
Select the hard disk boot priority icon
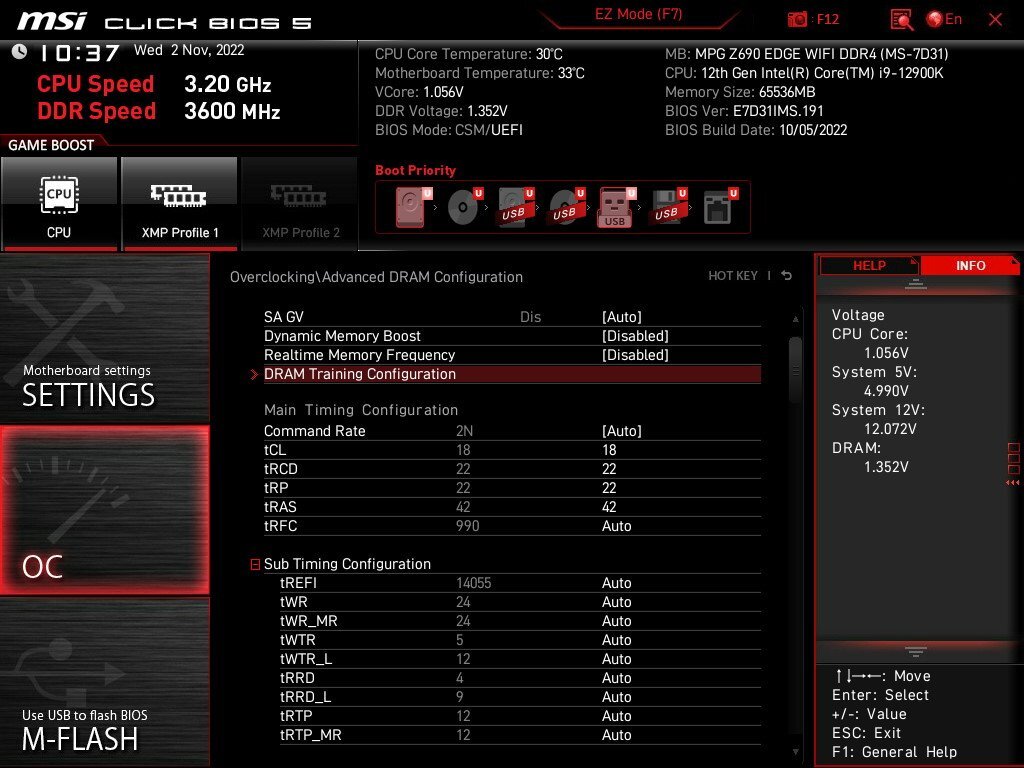(413, 207)
